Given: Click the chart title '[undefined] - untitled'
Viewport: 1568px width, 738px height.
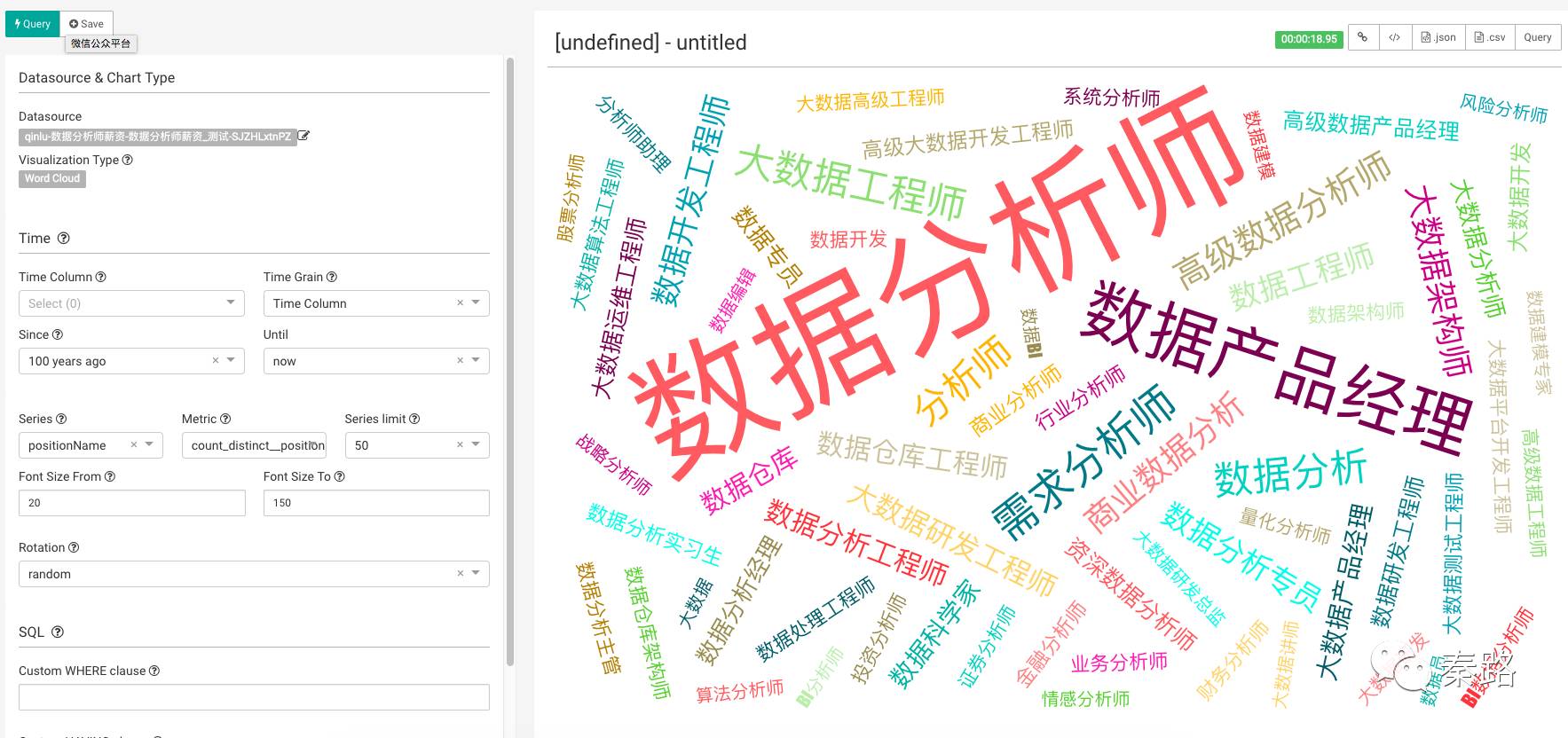Looking at the screenshot, I should point(650,43).
